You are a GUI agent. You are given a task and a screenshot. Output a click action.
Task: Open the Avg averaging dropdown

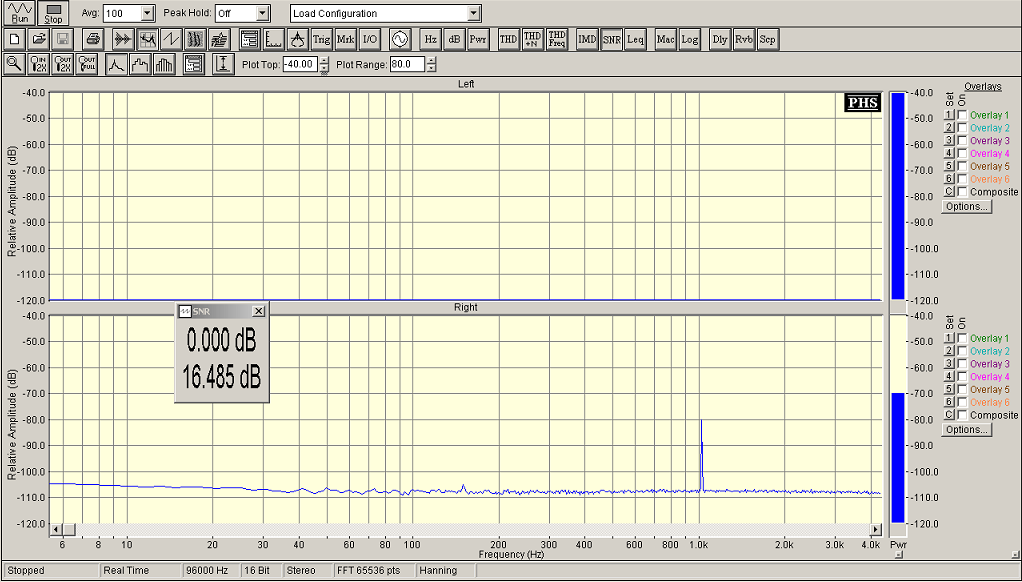147,13
